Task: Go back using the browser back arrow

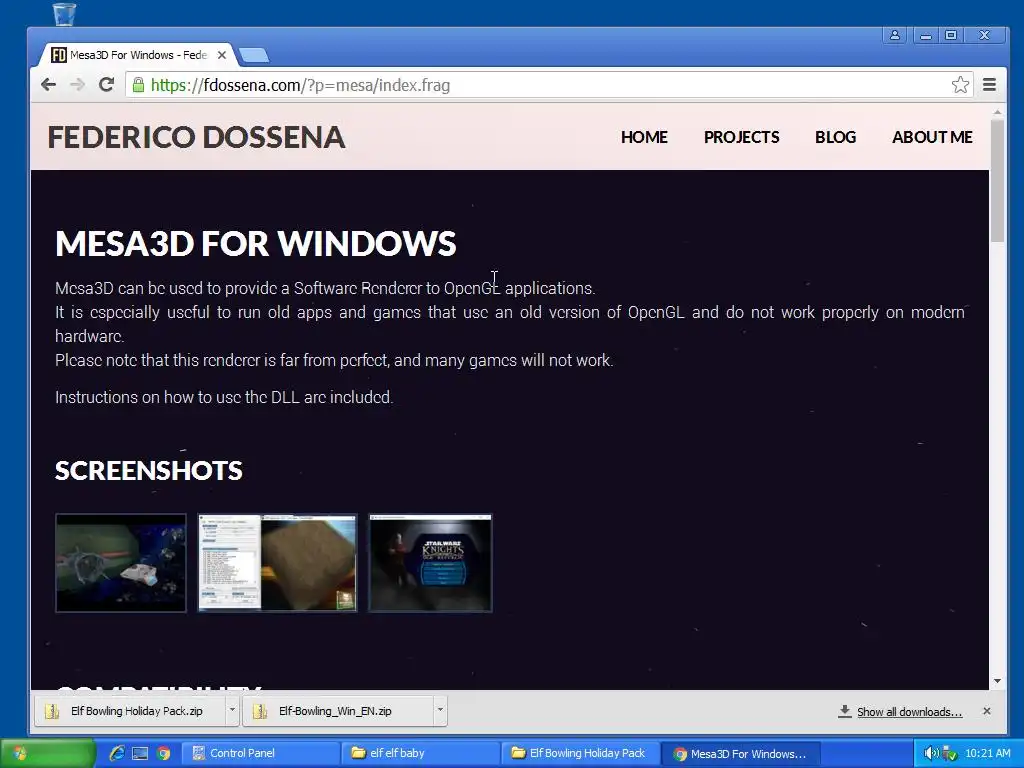Action: coord(48,85)
